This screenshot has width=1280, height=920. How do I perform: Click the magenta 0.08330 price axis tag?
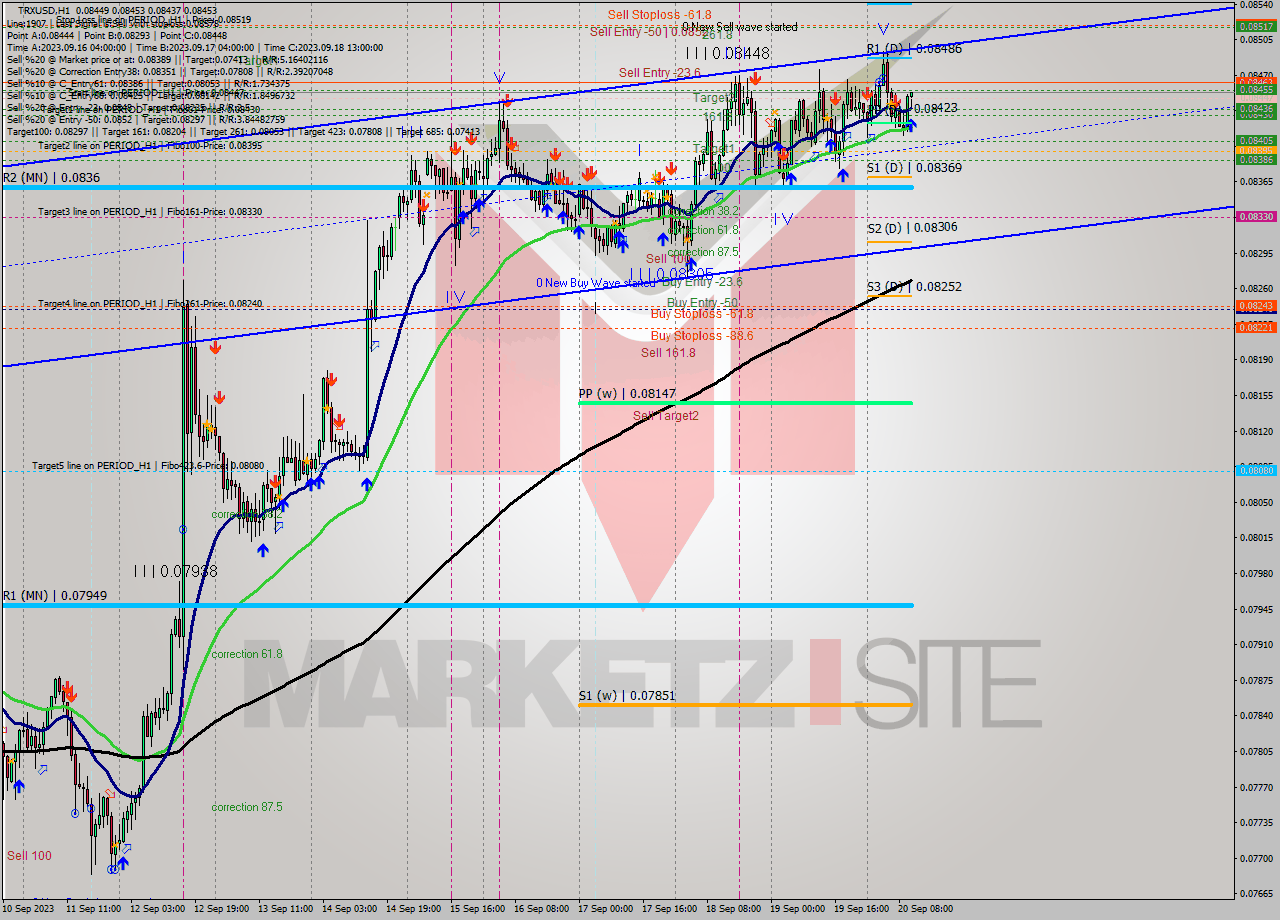click(1256, 216)
